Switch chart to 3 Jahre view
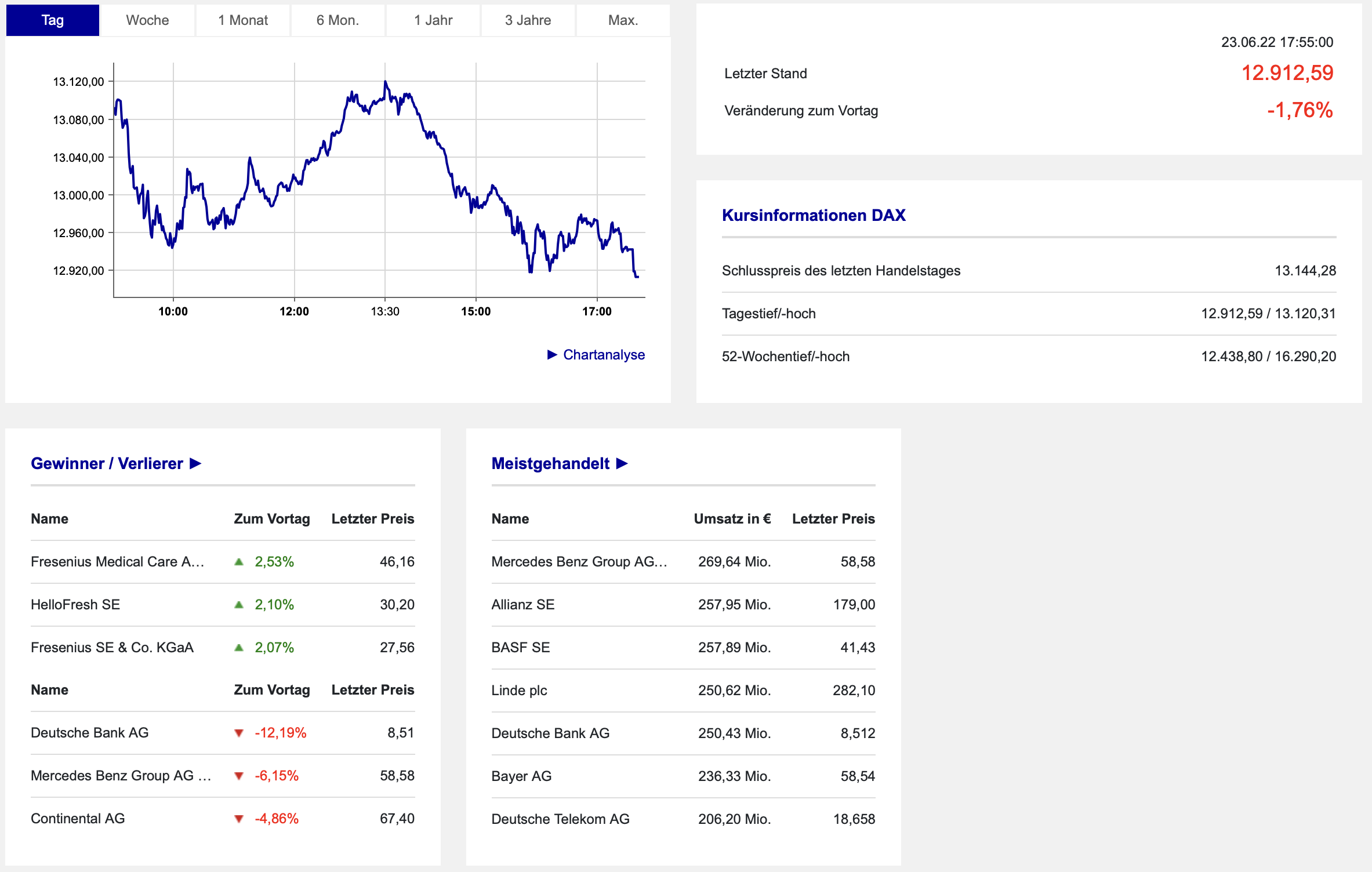 pos(528,20)
